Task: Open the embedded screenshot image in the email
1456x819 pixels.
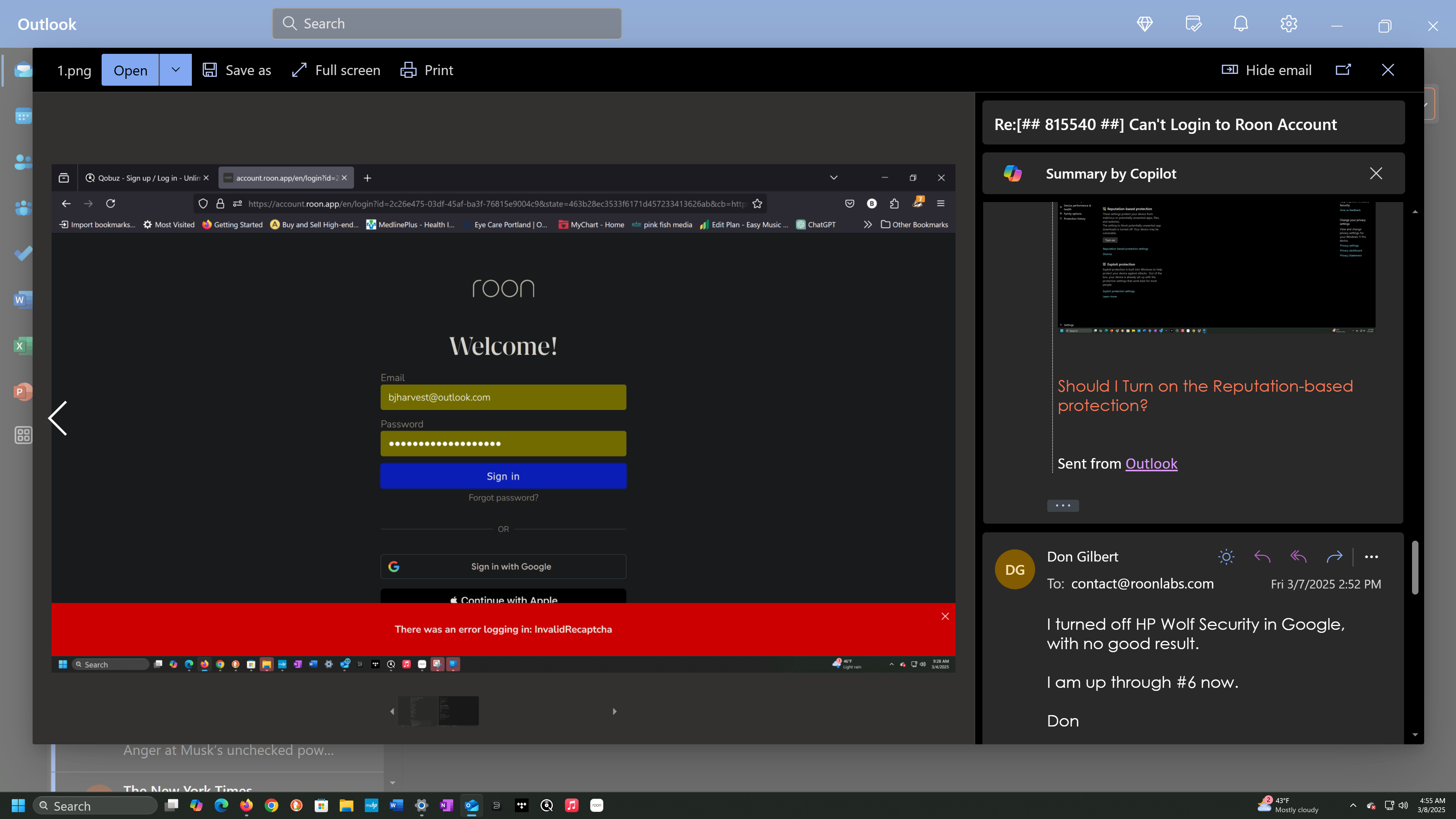Action: point(1216,268)
